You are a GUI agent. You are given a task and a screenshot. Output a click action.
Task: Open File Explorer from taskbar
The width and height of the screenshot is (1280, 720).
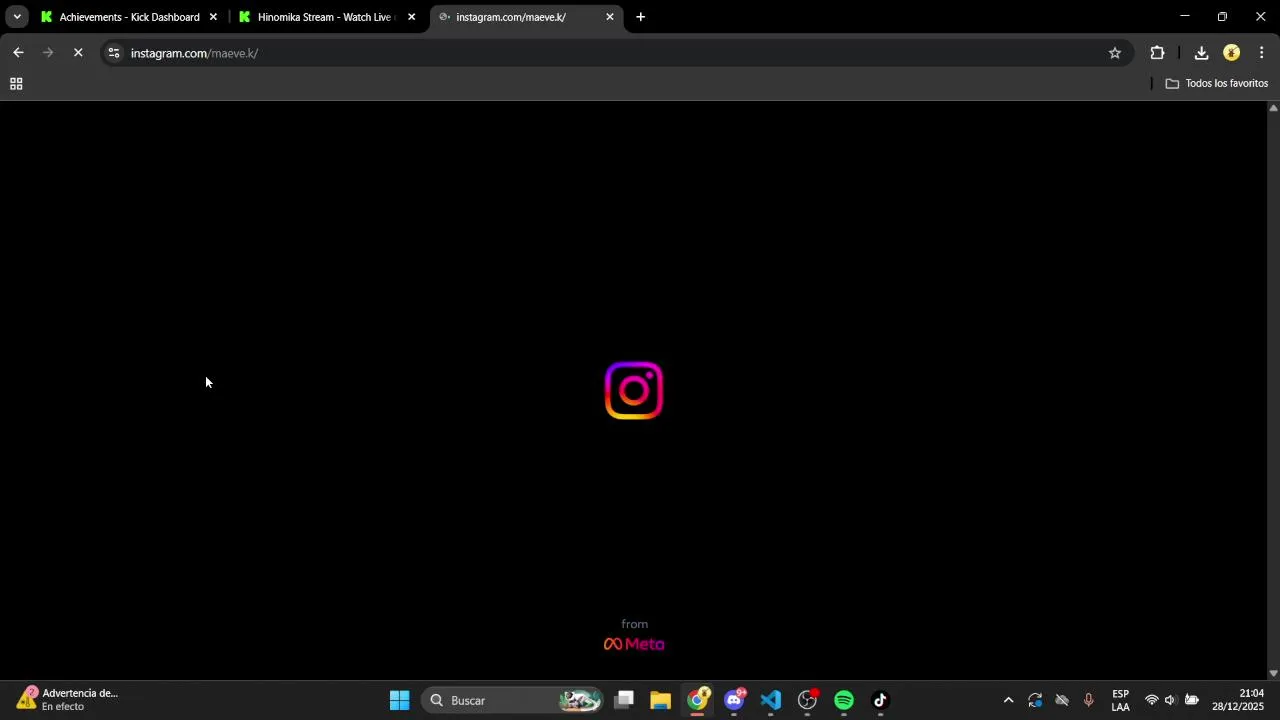(660, 700)
